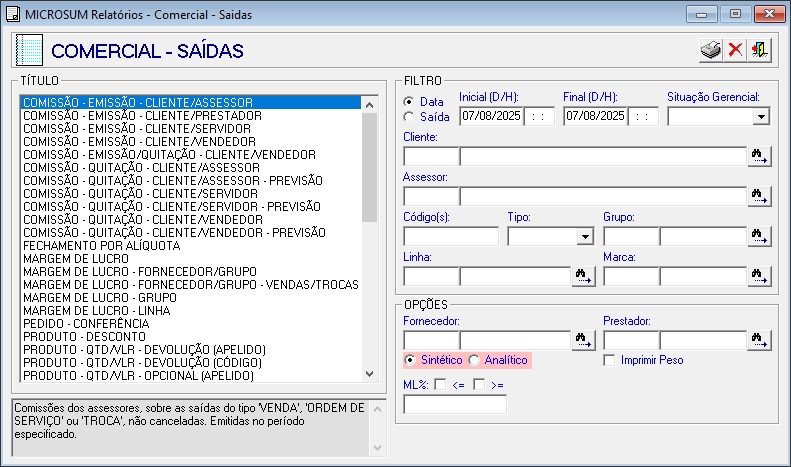Enable the Imprimir Peso checkbox

[x=609, y=360]
